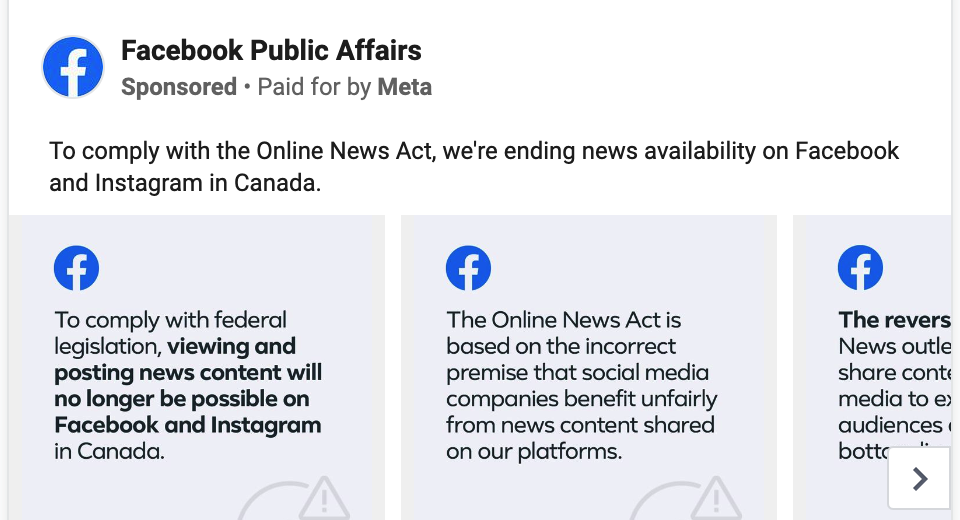The image size is (960, 520).
Task: Click warning triangle icon on first card
Action: click(324, 498)
